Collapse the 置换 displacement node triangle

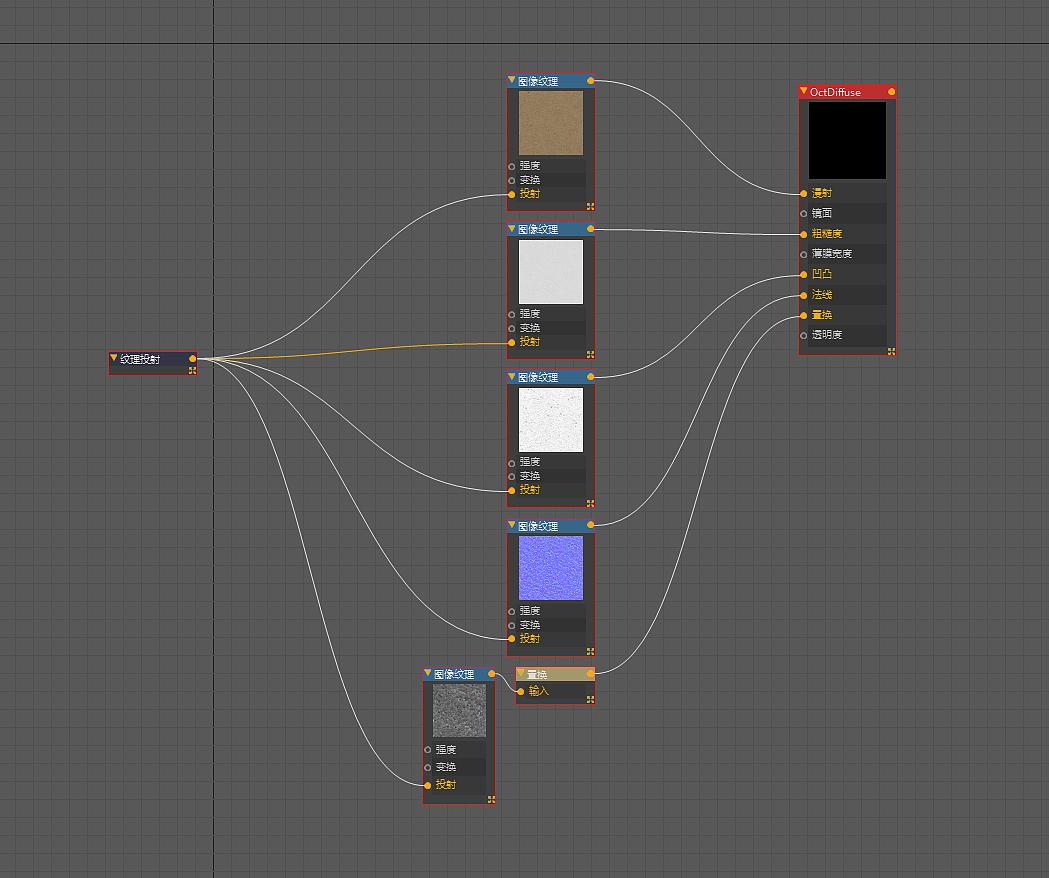pos(520,673)
